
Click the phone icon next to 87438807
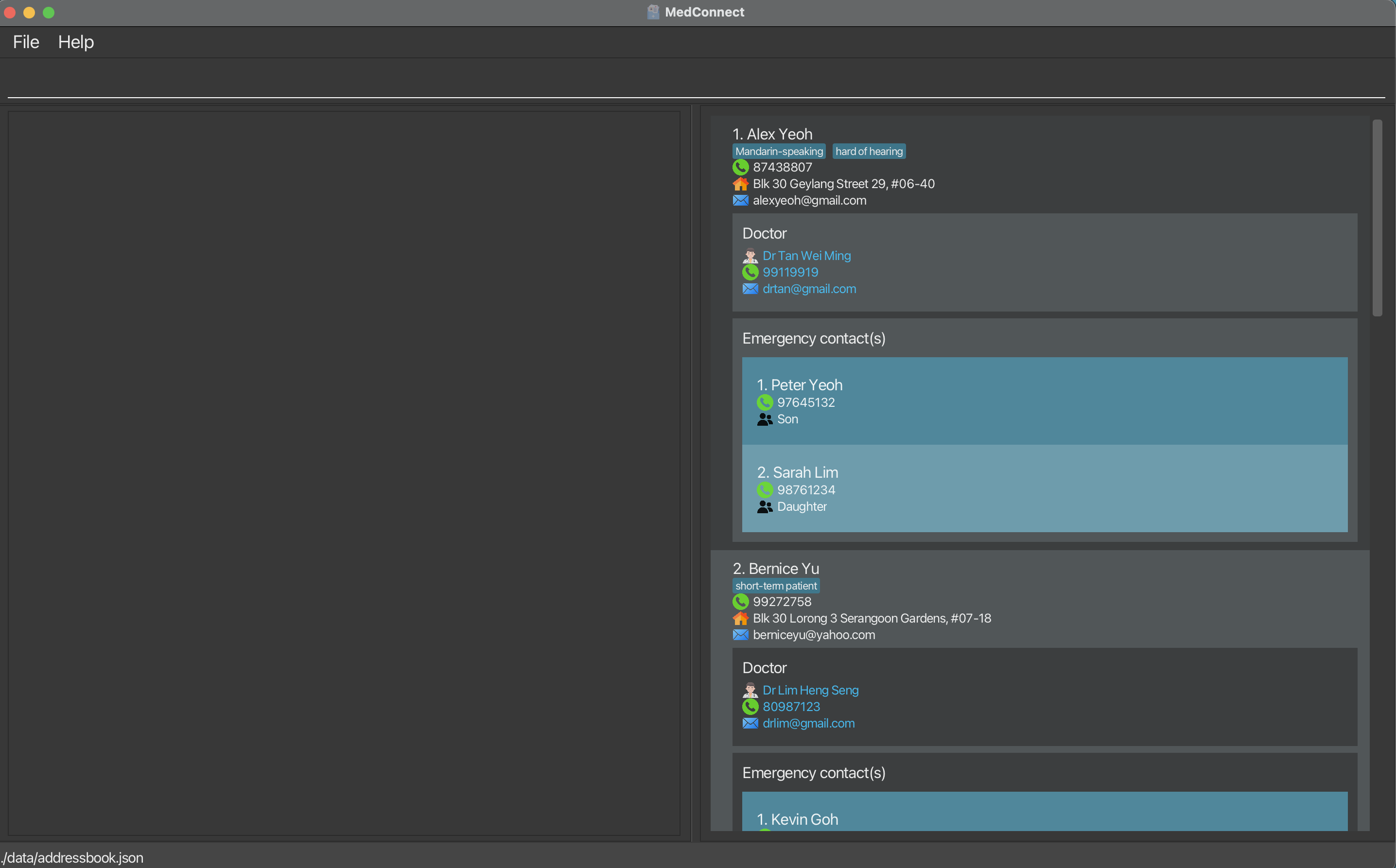coord(740,167)
